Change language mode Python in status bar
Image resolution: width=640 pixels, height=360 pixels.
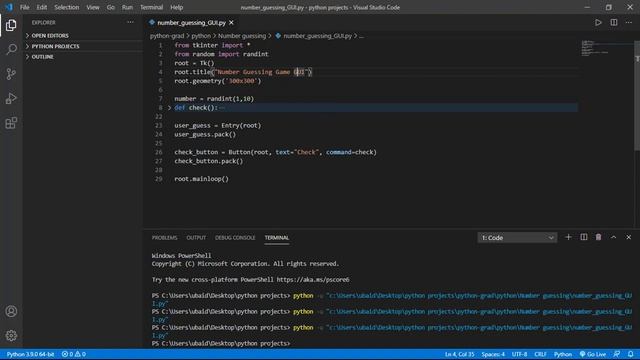[x=562, y=354]
